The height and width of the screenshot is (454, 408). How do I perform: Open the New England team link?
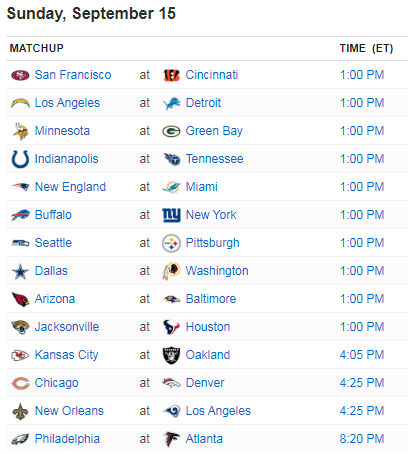70,187
